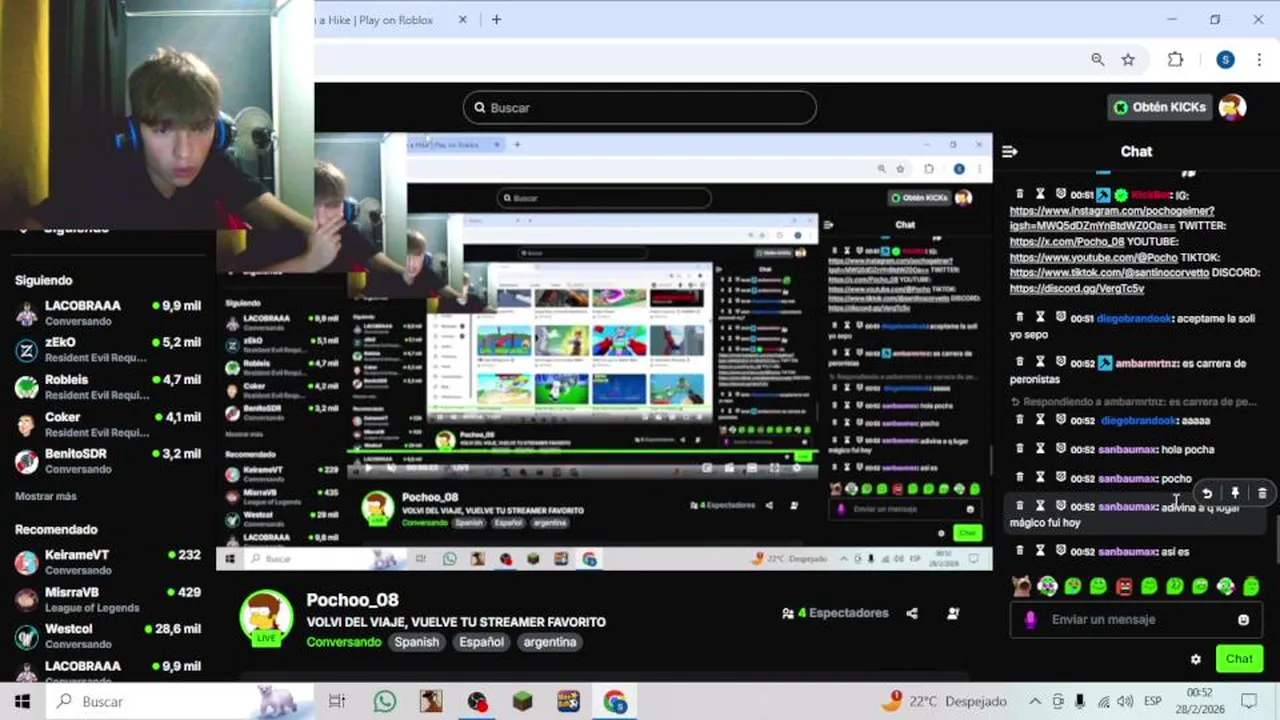Delete ambarmrtnz's 'es carrera de peronistas' message
The height and width of the screenshot is (720, 1280).
[1019, 363]
